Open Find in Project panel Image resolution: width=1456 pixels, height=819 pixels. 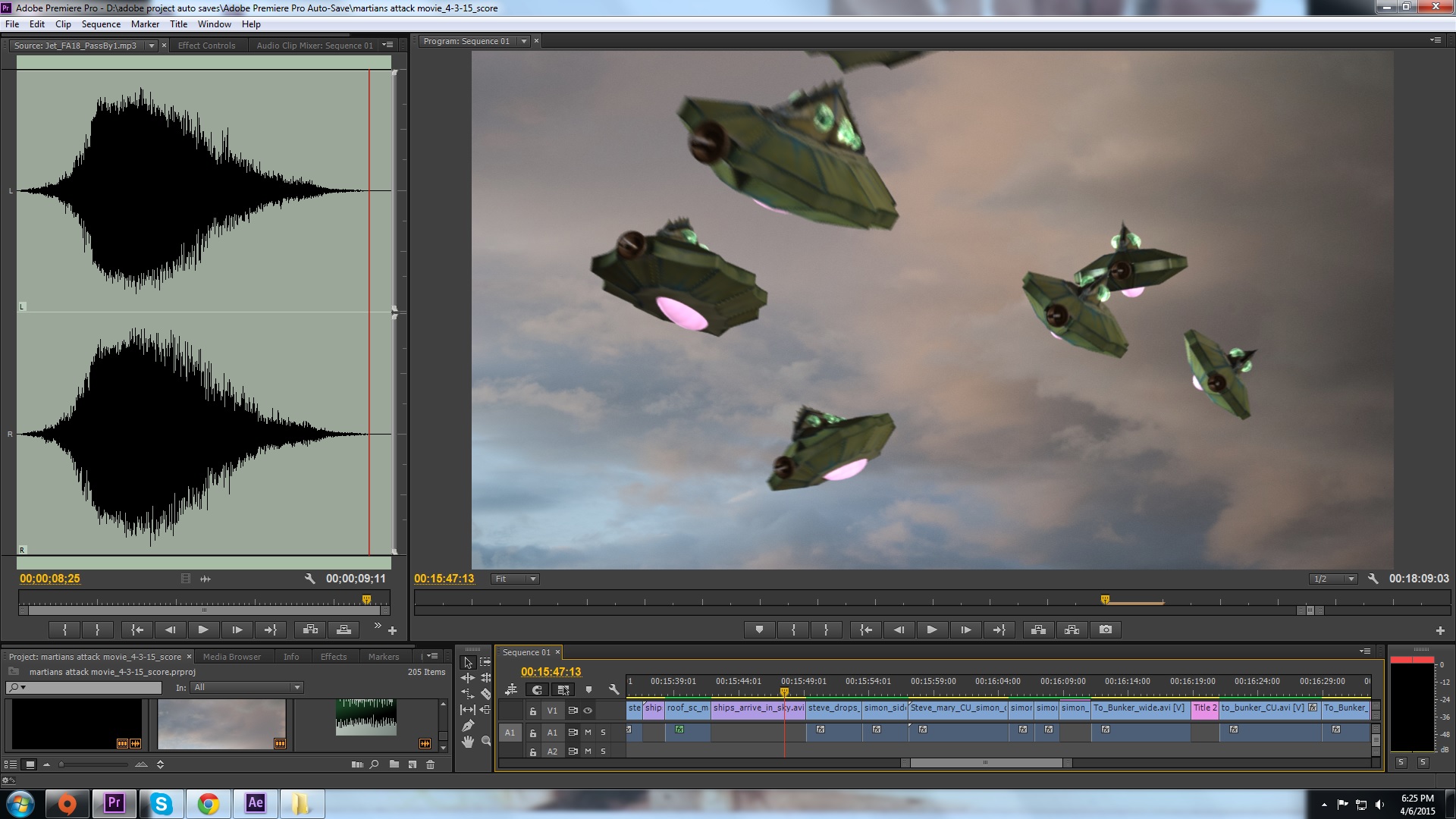pos(374,764)
